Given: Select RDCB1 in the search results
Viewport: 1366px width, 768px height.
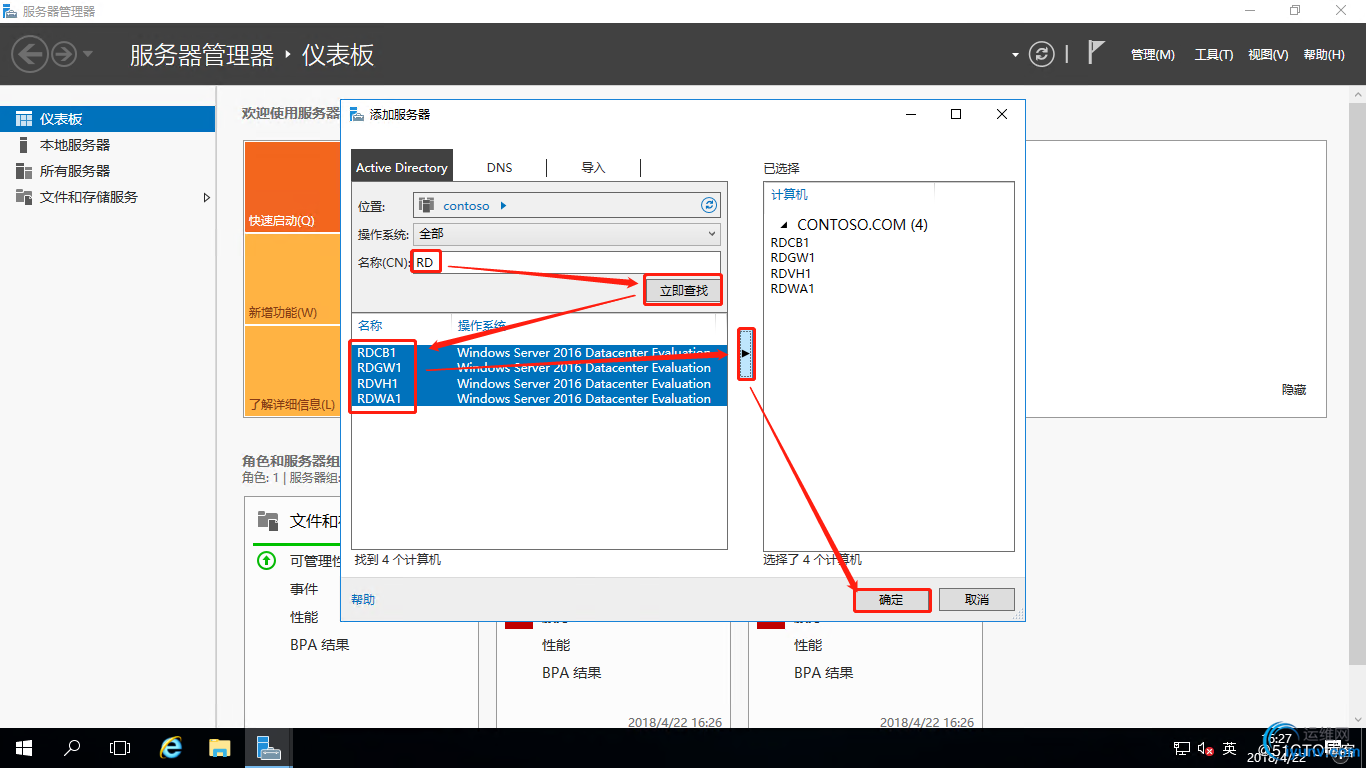Looking at the screenshot, I should (x=540, y=352).
